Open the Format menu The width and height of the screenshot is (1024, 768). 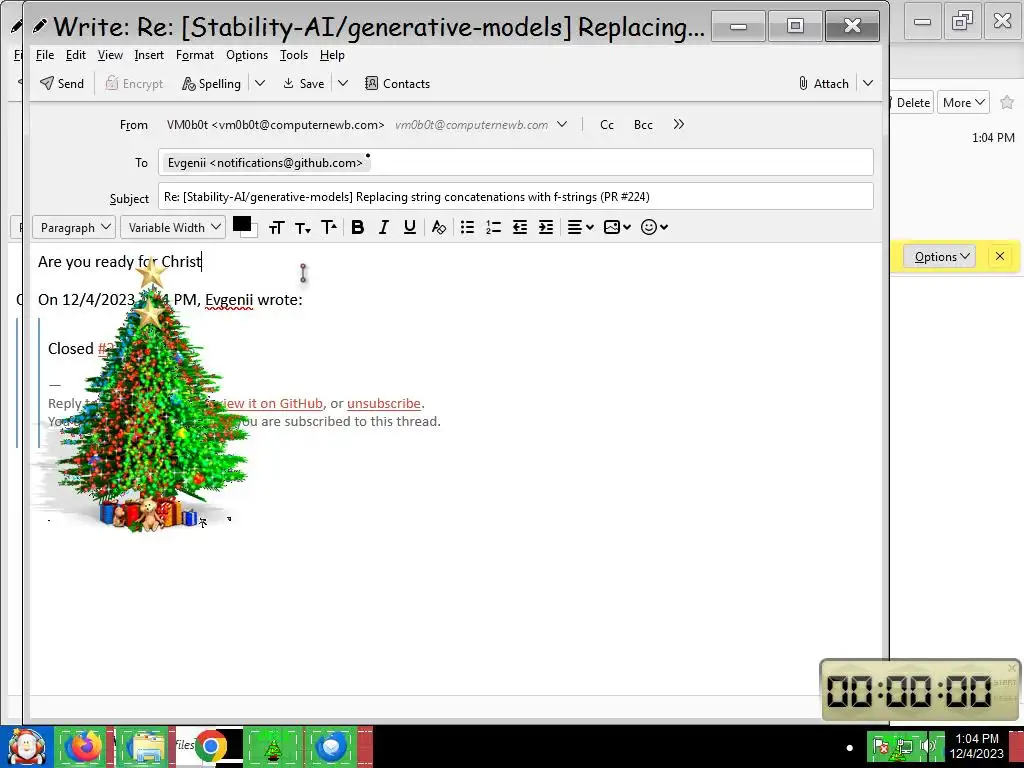pos(195,55)
